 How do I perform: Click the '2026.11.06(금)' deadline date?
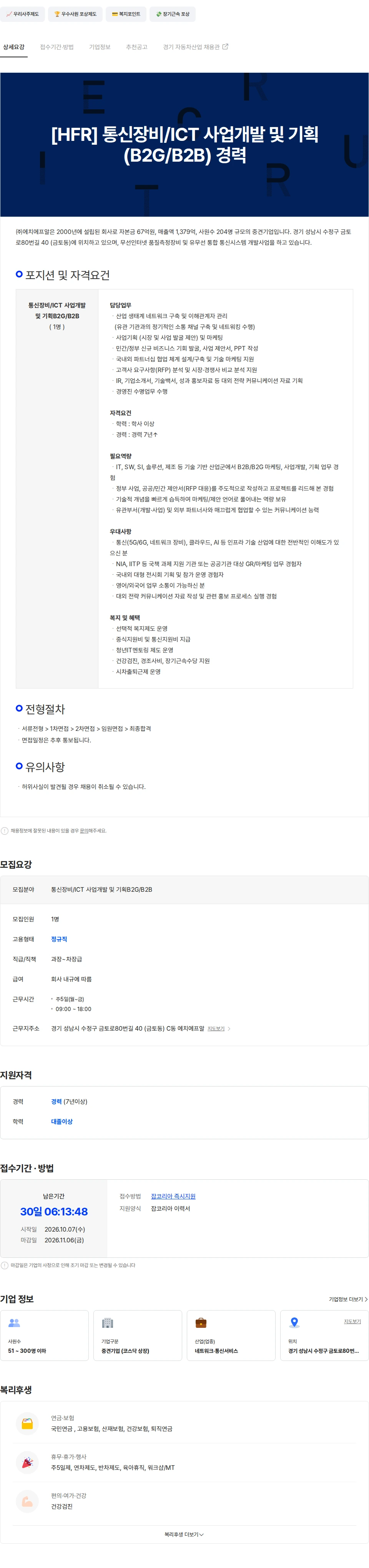(65, 1240)
